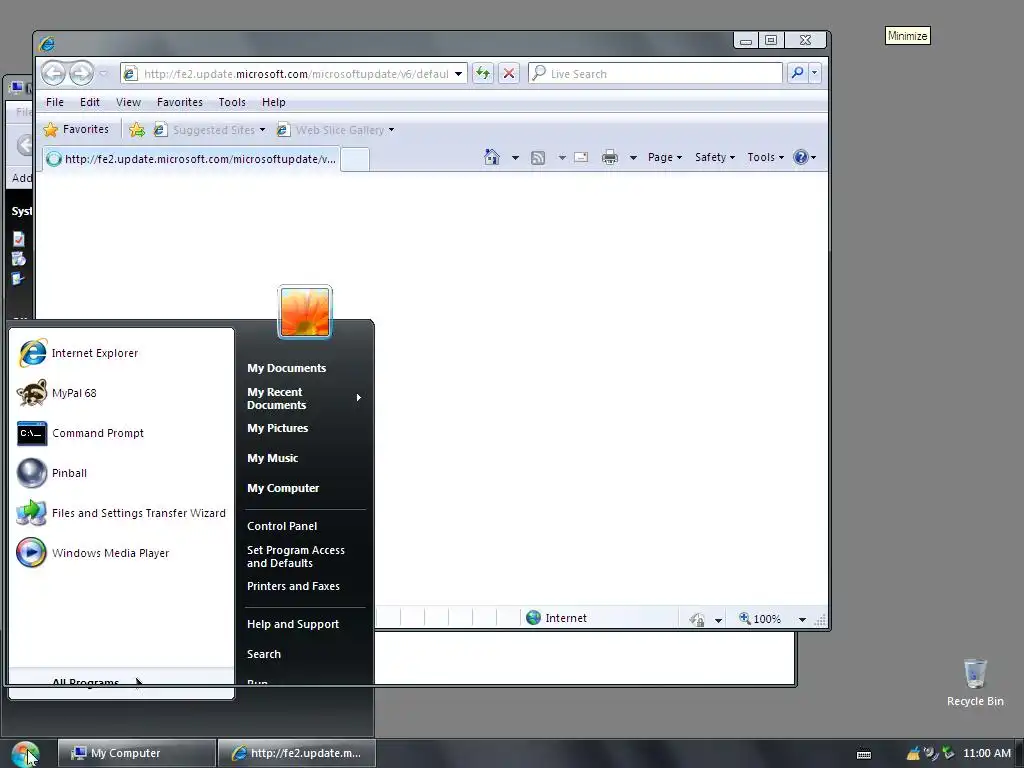Viewport: 1024px width, 768px height.
Task: Click the user account flower picture
Action: point(305,312)
